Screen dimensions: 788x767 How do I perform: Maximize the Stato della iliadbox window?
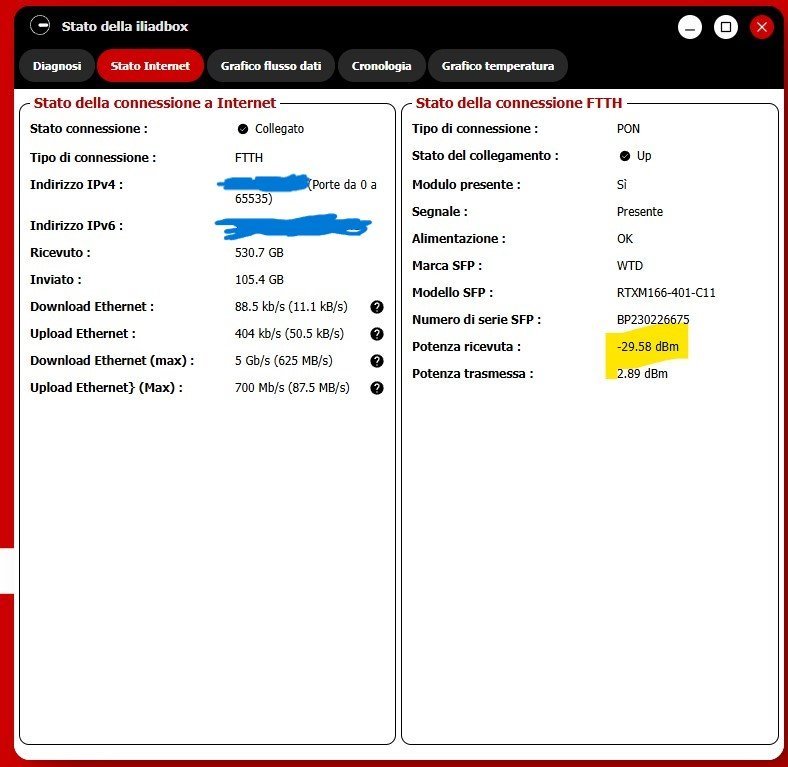click(726, 27)
